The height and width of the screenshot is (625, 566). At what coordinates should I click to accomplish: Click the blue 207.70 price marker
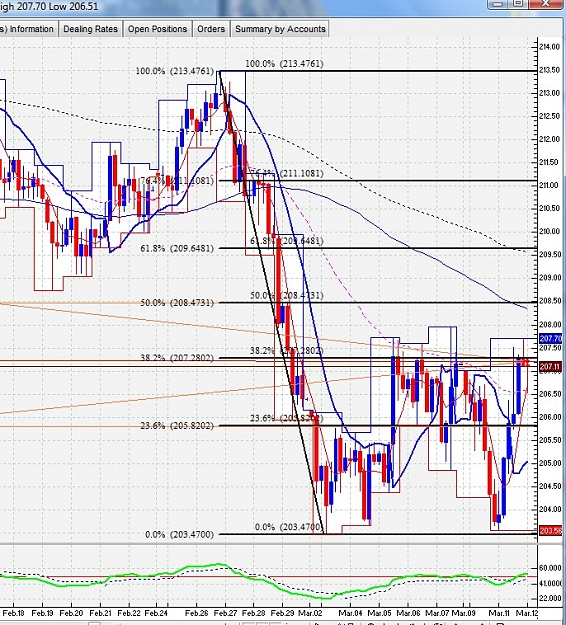click(550, 339)
